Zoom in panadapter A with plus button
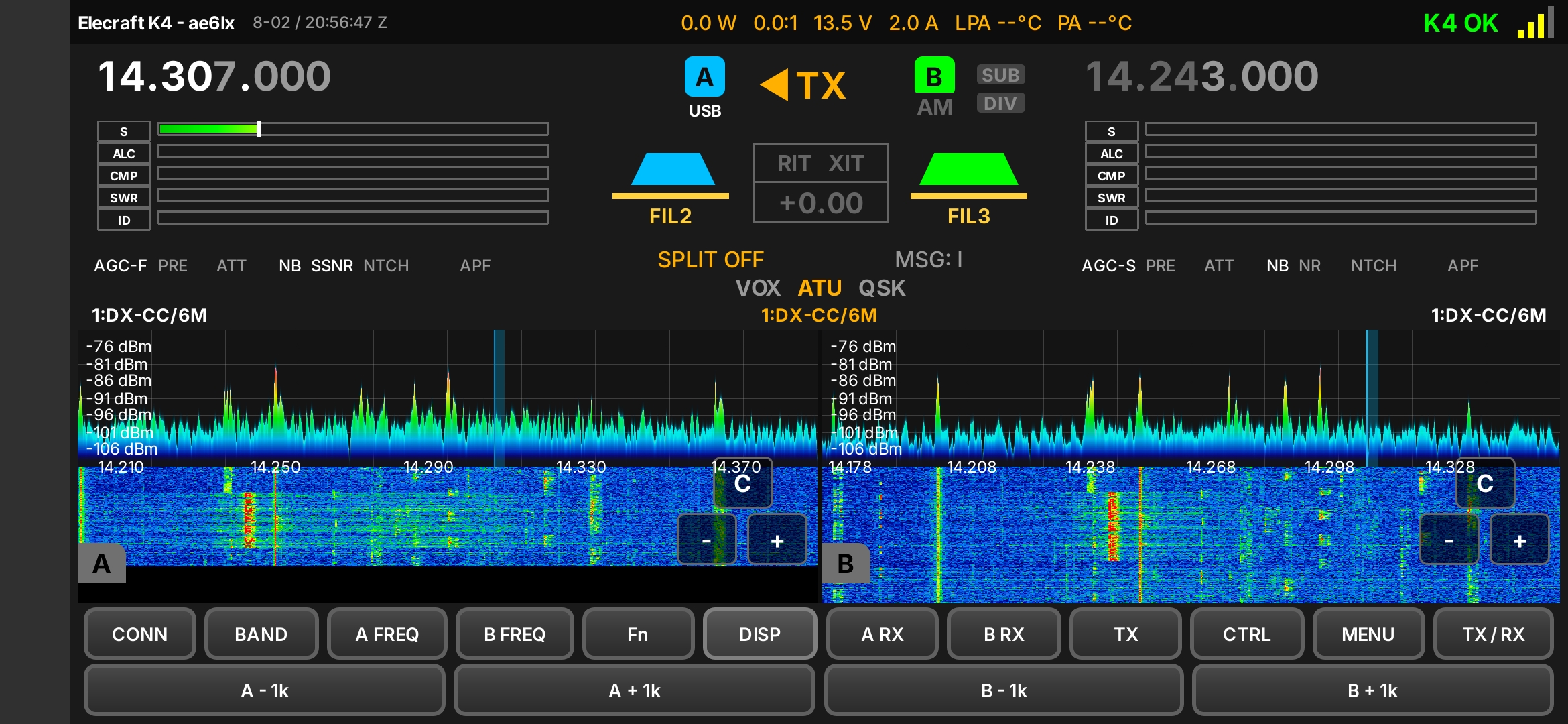 [x=777, y=540]
